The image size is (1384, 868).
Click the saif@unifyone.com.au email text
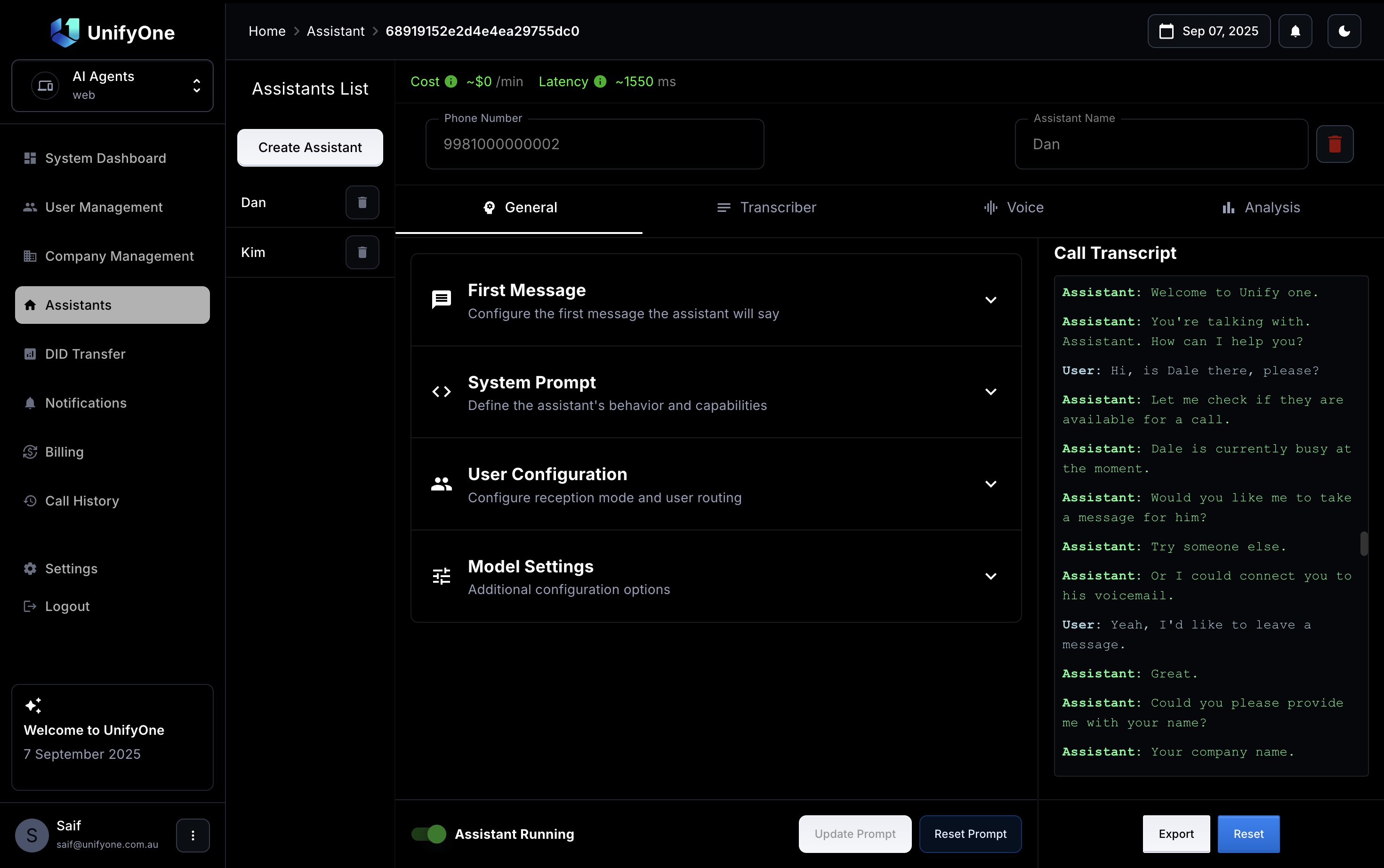click(x=107, y=844)
